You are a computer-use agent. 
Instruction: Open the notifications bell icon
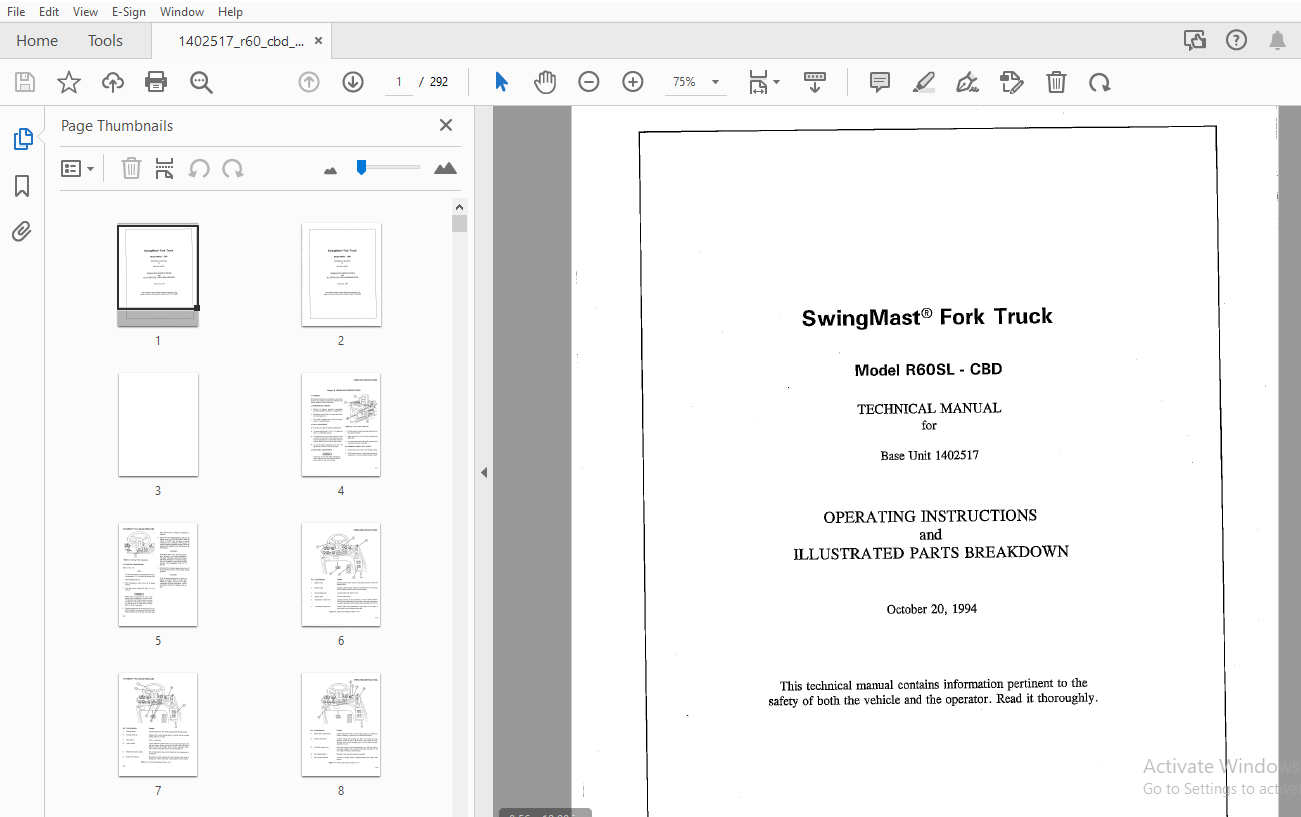pyautogui.click(x=1277, y=40)
